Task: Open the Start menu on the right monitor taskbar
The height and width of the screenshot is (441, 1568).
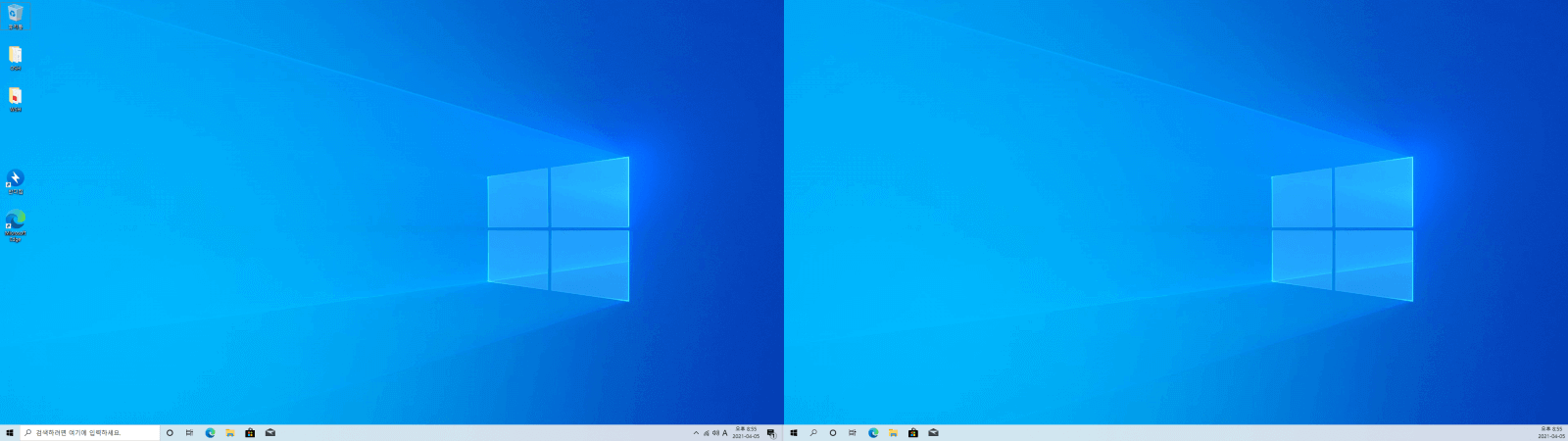Action: (794, 432)
